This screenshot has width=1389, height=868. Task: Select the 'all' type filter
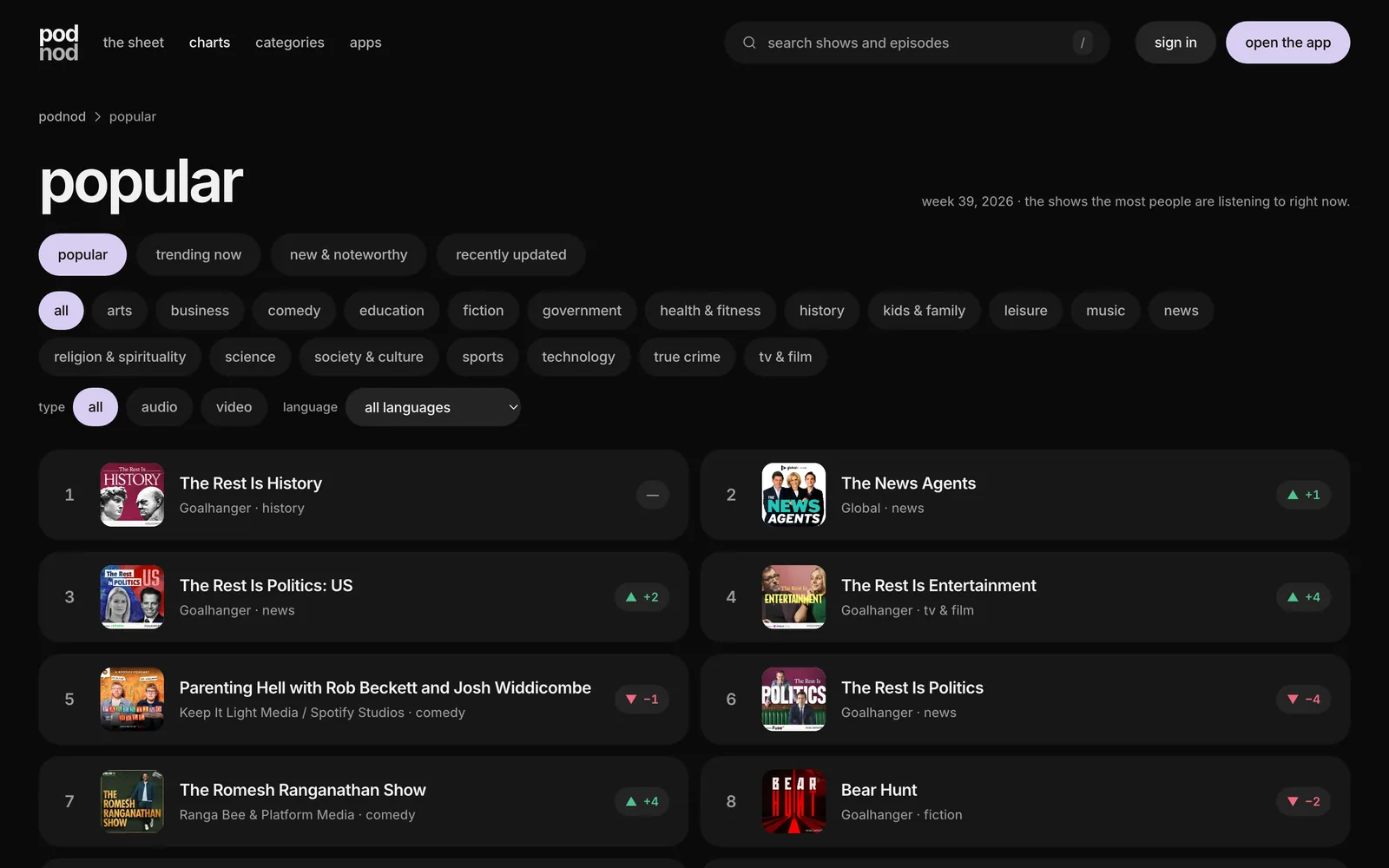coord(95,407)
